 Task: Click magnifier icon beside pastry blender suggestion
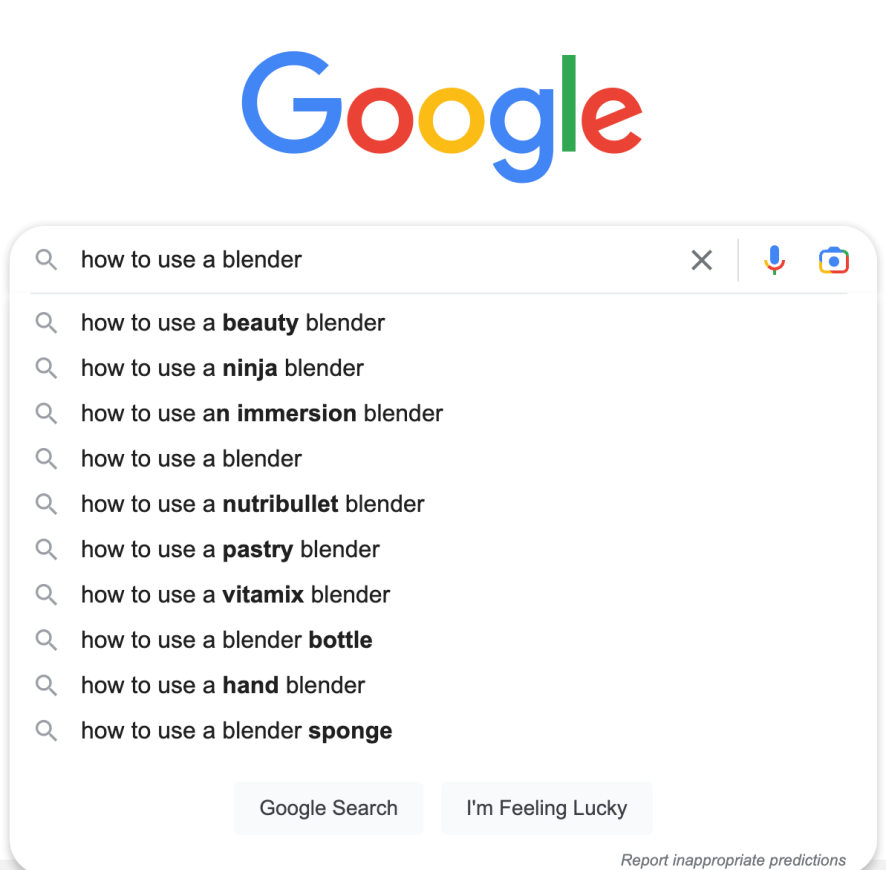(46, 550)
